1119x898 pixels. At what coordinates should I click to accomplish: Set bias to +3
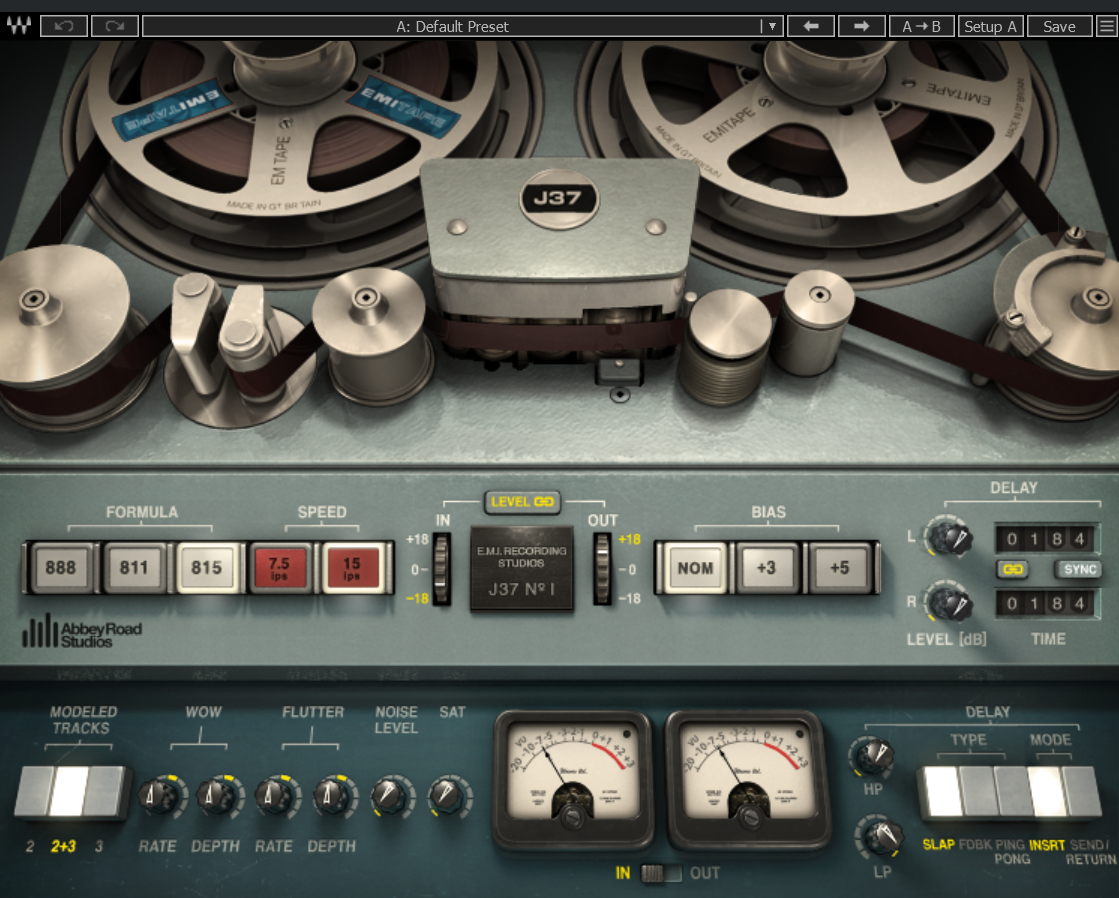coord(766,567)
